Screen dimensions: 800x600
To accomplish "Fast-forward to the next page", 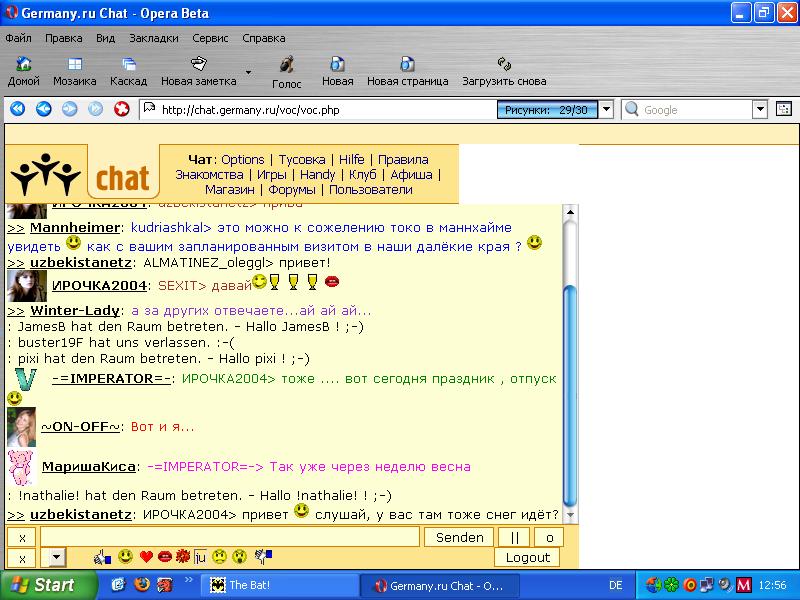I will 95,109.
